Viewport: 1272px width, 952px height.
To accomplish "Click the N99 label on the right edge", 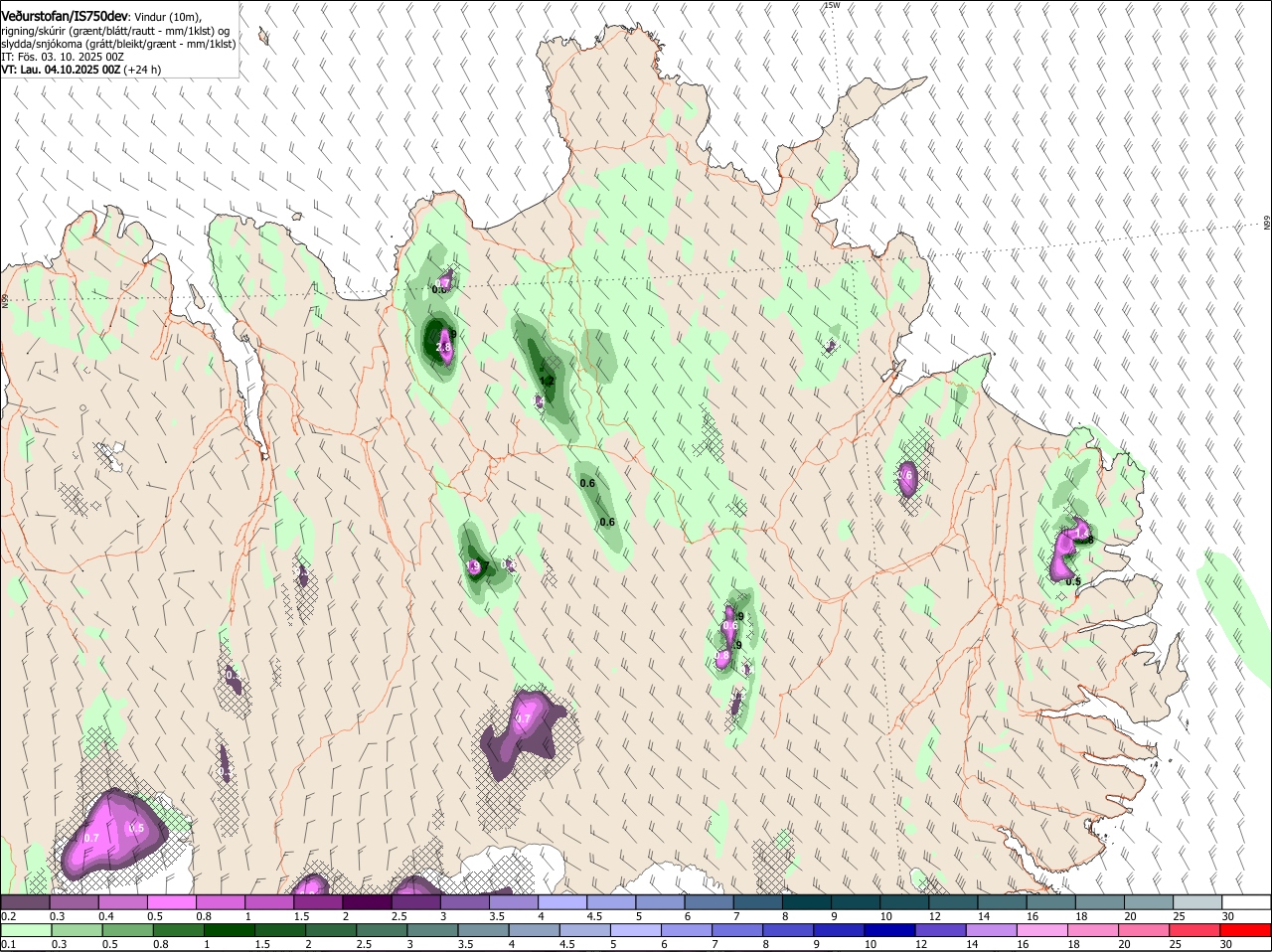I will [1267, 224].
